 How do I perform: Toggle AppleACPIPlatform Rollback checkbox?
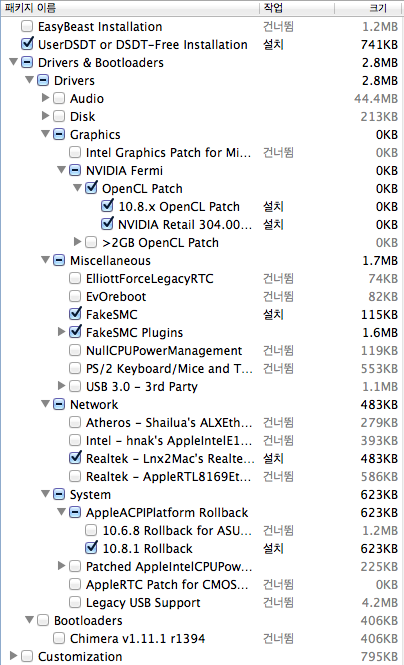coord(75,512)
